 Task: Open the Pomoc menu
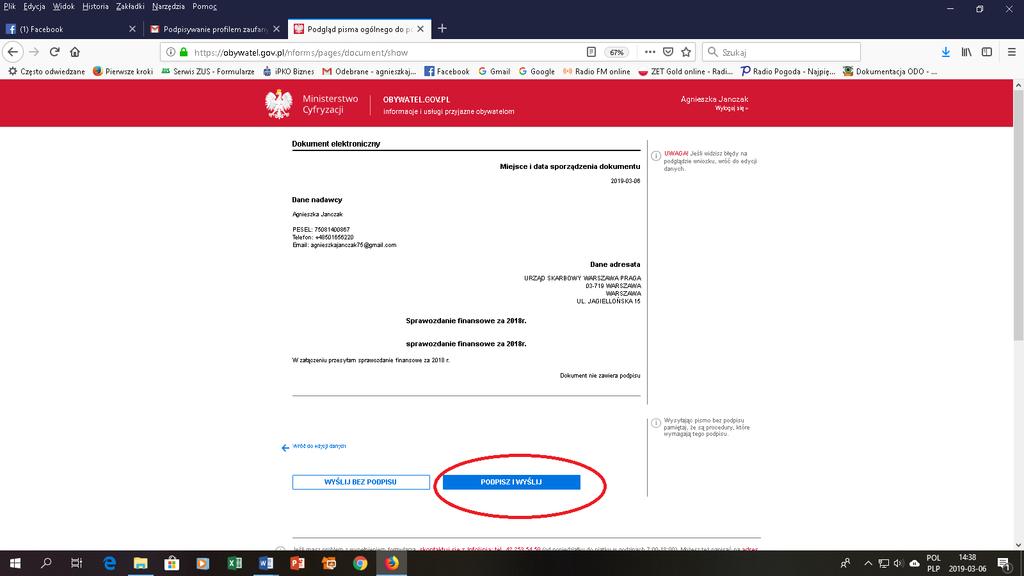[x=204, y=6]
